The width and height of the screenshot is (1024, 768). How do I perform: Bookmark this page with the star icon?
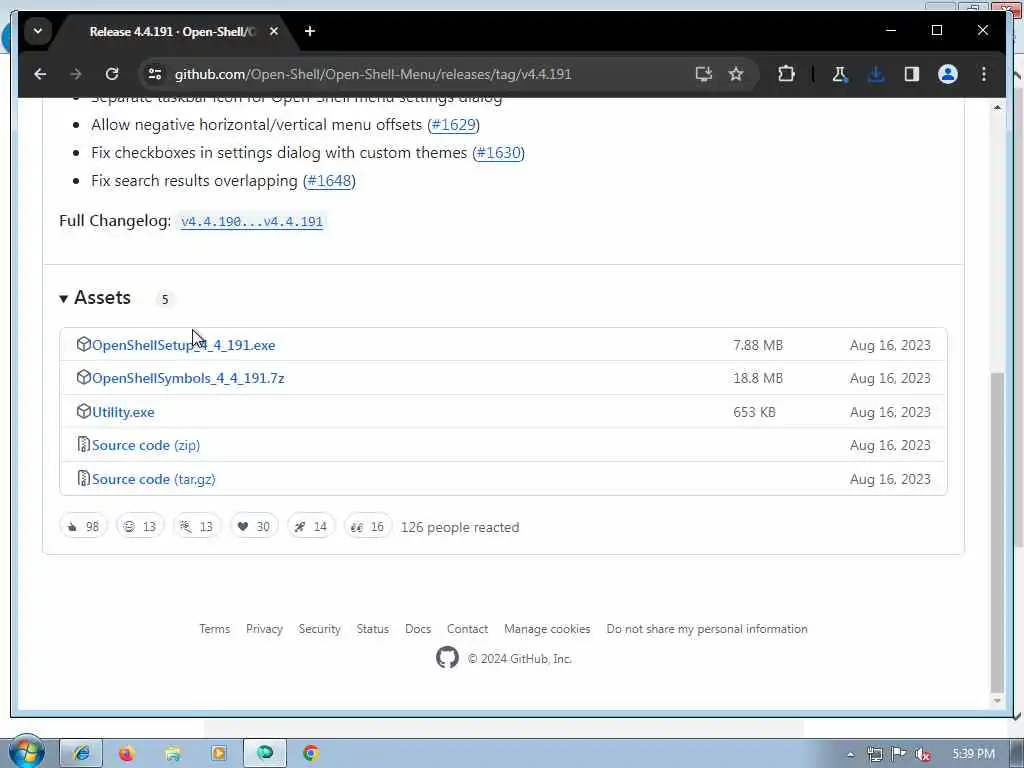click(x=736, y=74)
